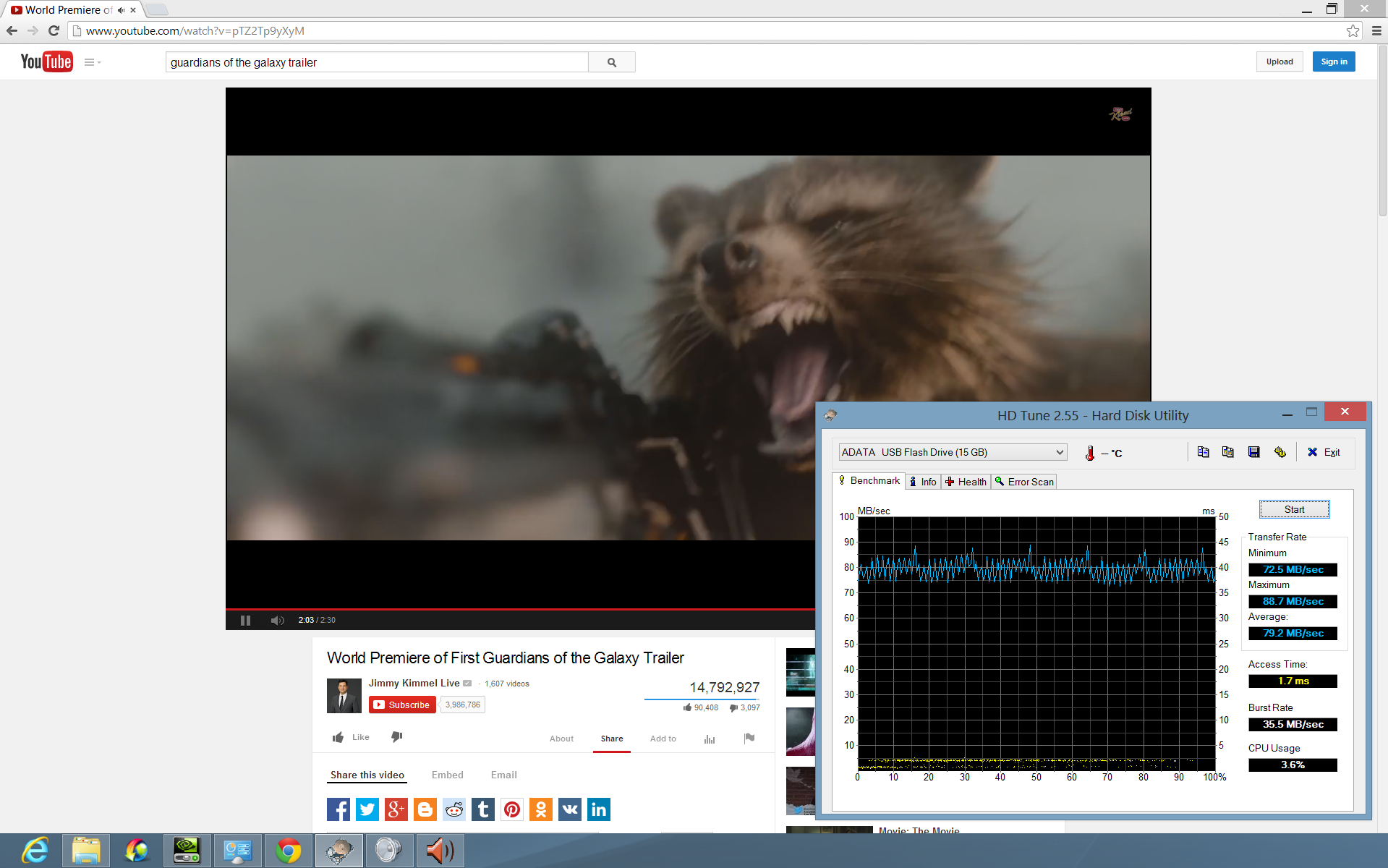Screen dimensions: 1388x868
Task: Seek on the red video progress bar
Action: (x=520, y=609)
